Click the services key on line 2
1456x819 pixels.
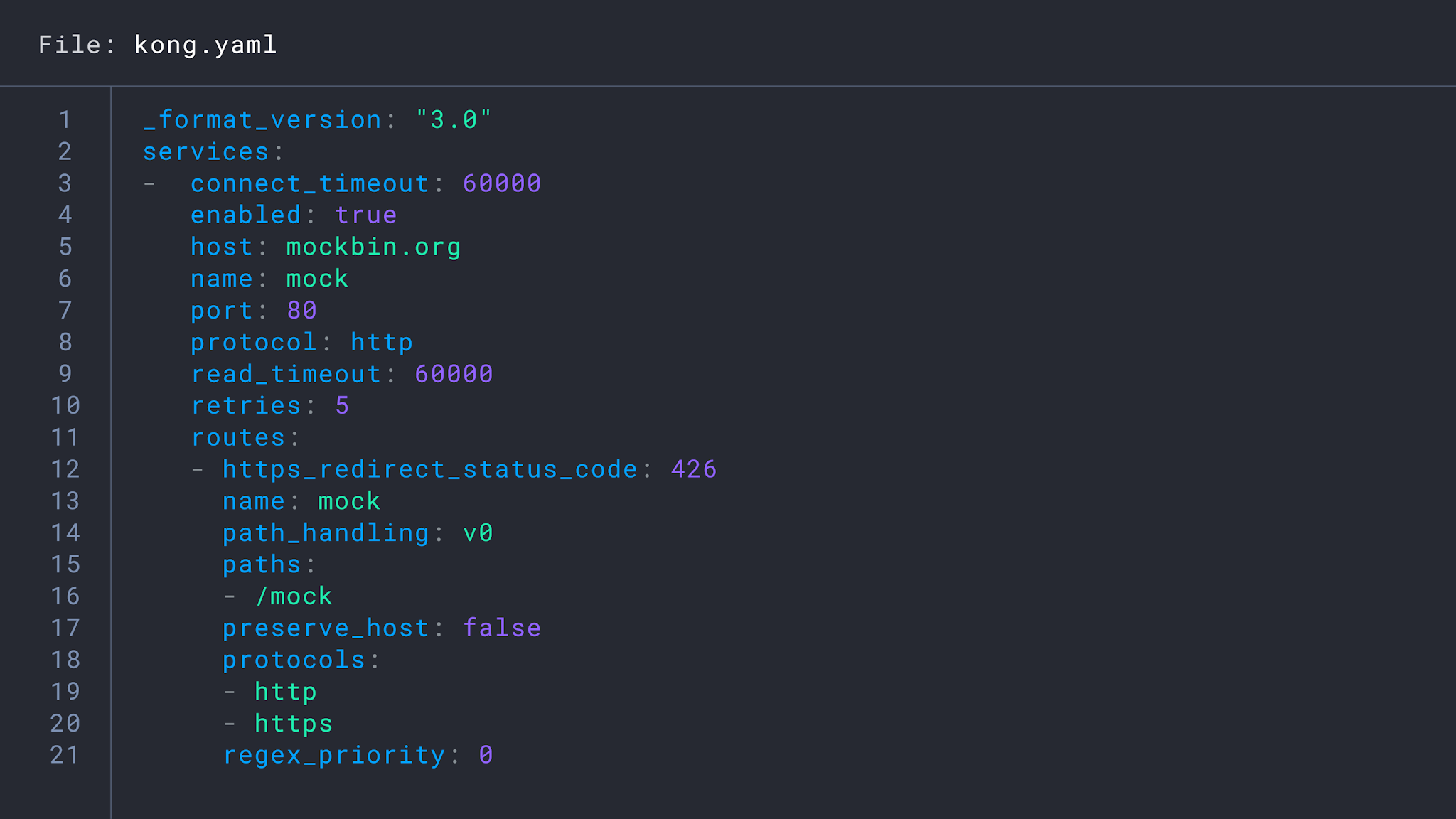[205, 151]
